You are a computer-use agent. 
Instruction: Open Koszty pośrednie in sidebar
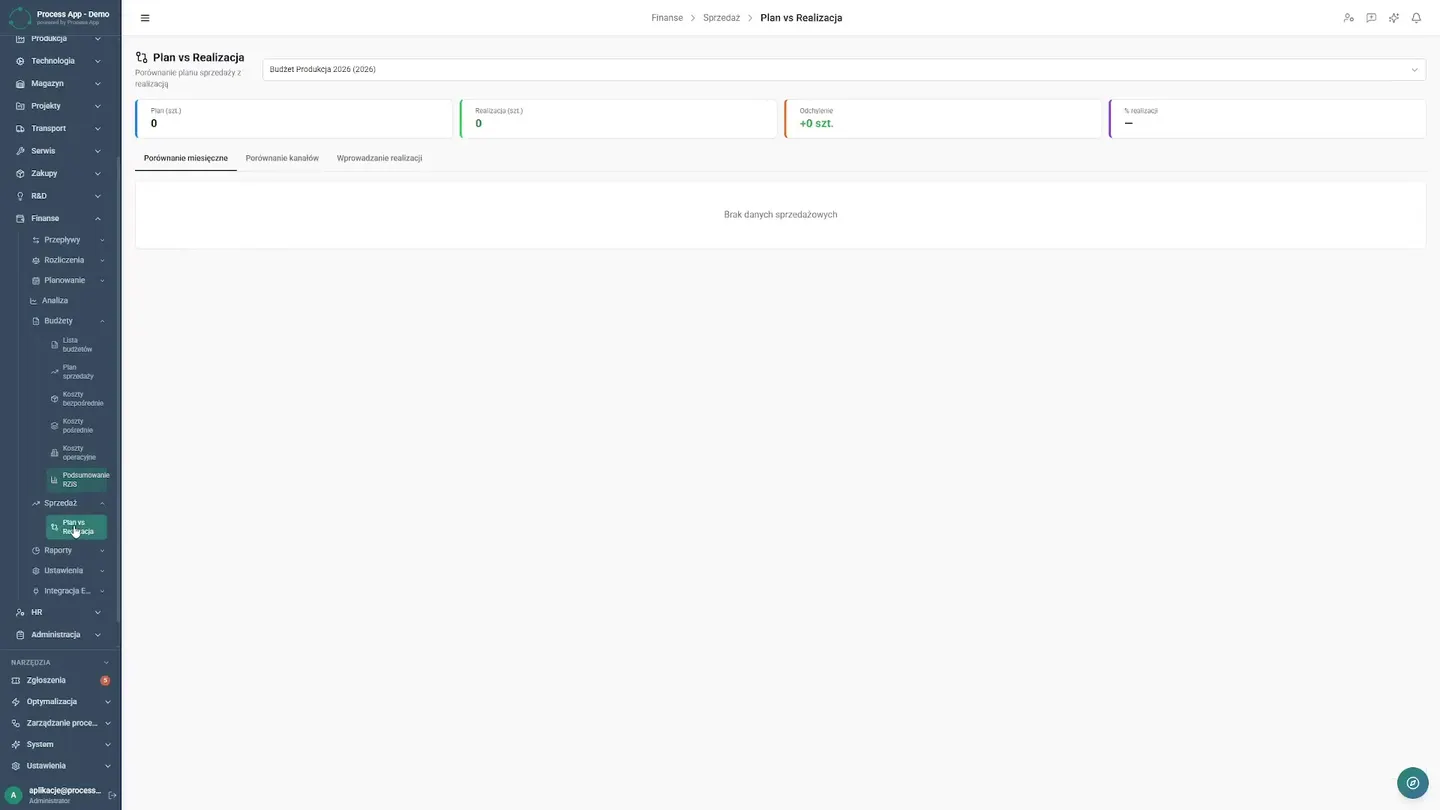pyautogui.click(x=77, y=426)
